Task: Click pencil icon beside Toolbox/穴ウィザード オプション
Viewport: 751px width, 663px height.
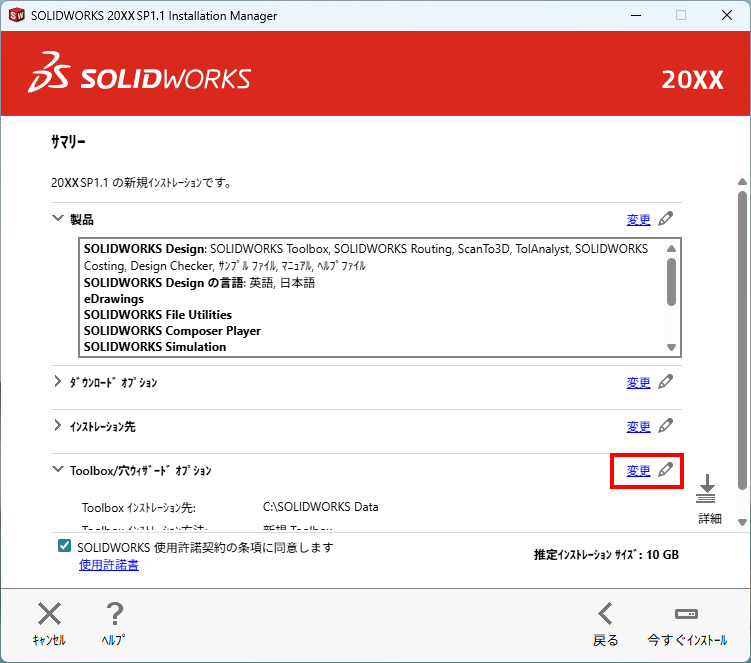Action: coord(666,470)
